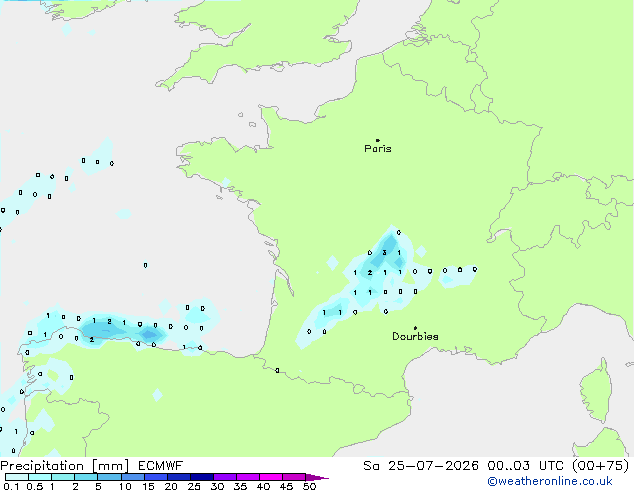Open the weatheronline.co.uk copyright link
634x490 pixels.
pos(550,481)
